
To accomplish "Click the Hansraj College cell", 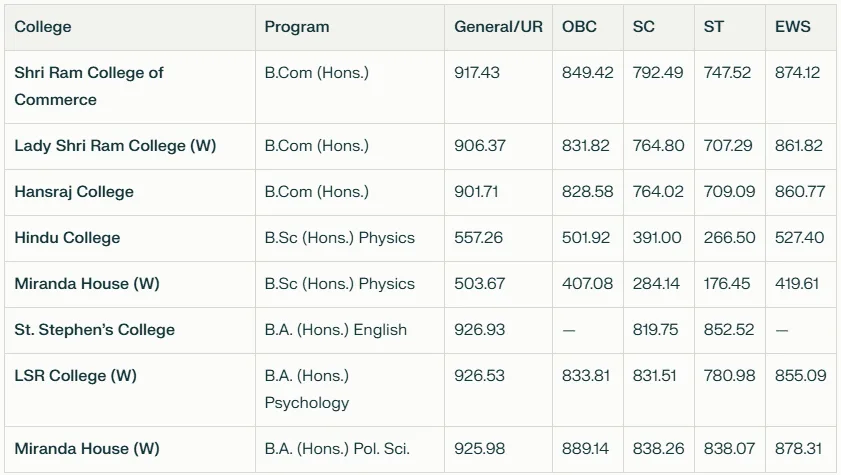I will (130, 192).
